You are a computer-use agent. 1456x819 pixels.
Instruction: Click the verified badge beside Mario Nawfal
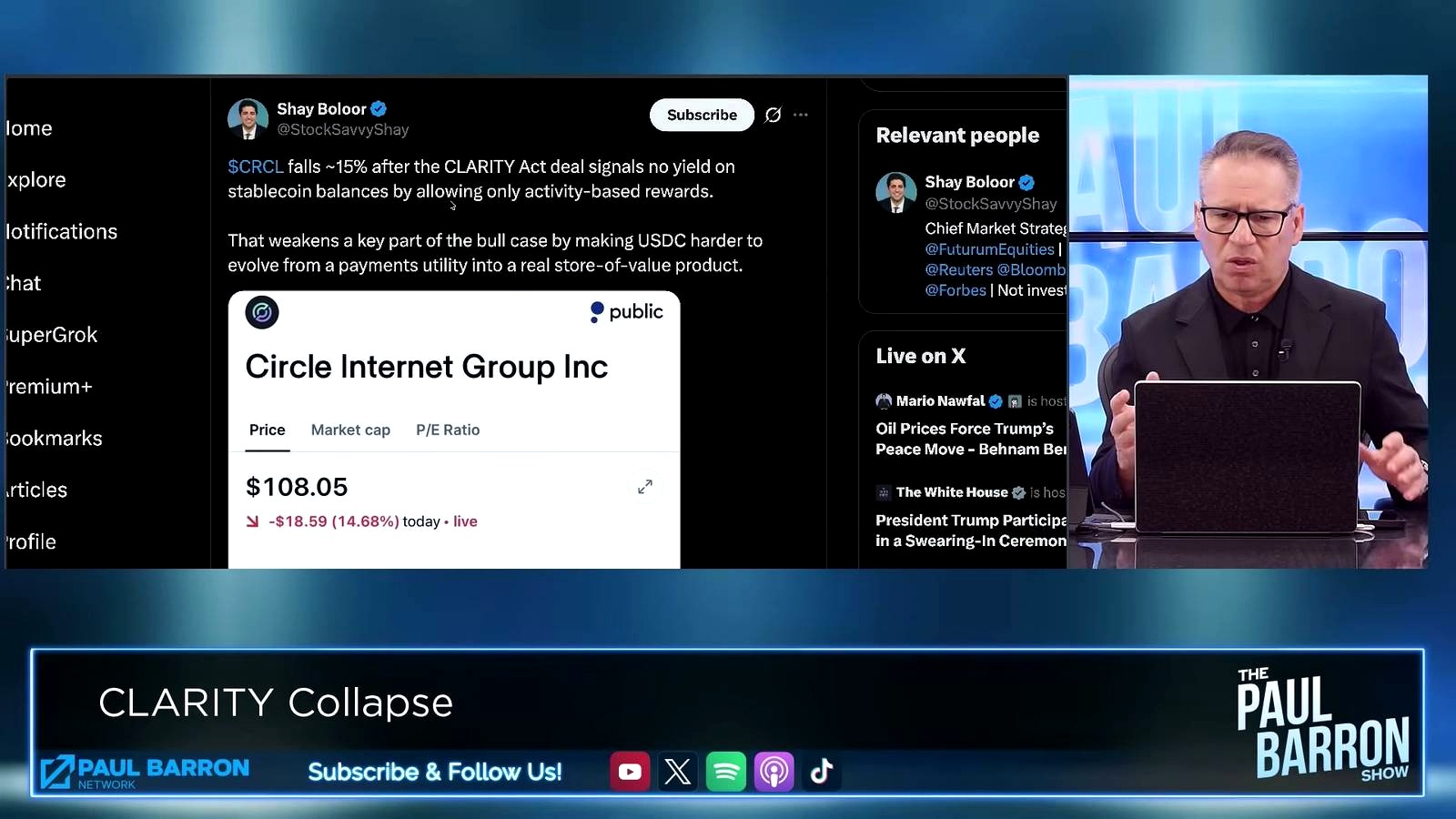[x=996, y=401]
